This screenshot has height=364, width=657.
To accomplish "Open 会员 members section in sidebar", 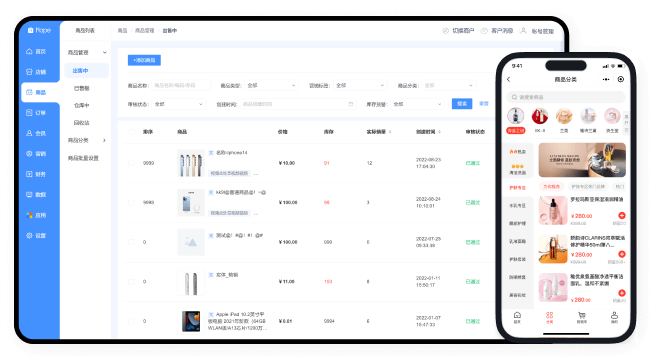I will coord(36,133).
